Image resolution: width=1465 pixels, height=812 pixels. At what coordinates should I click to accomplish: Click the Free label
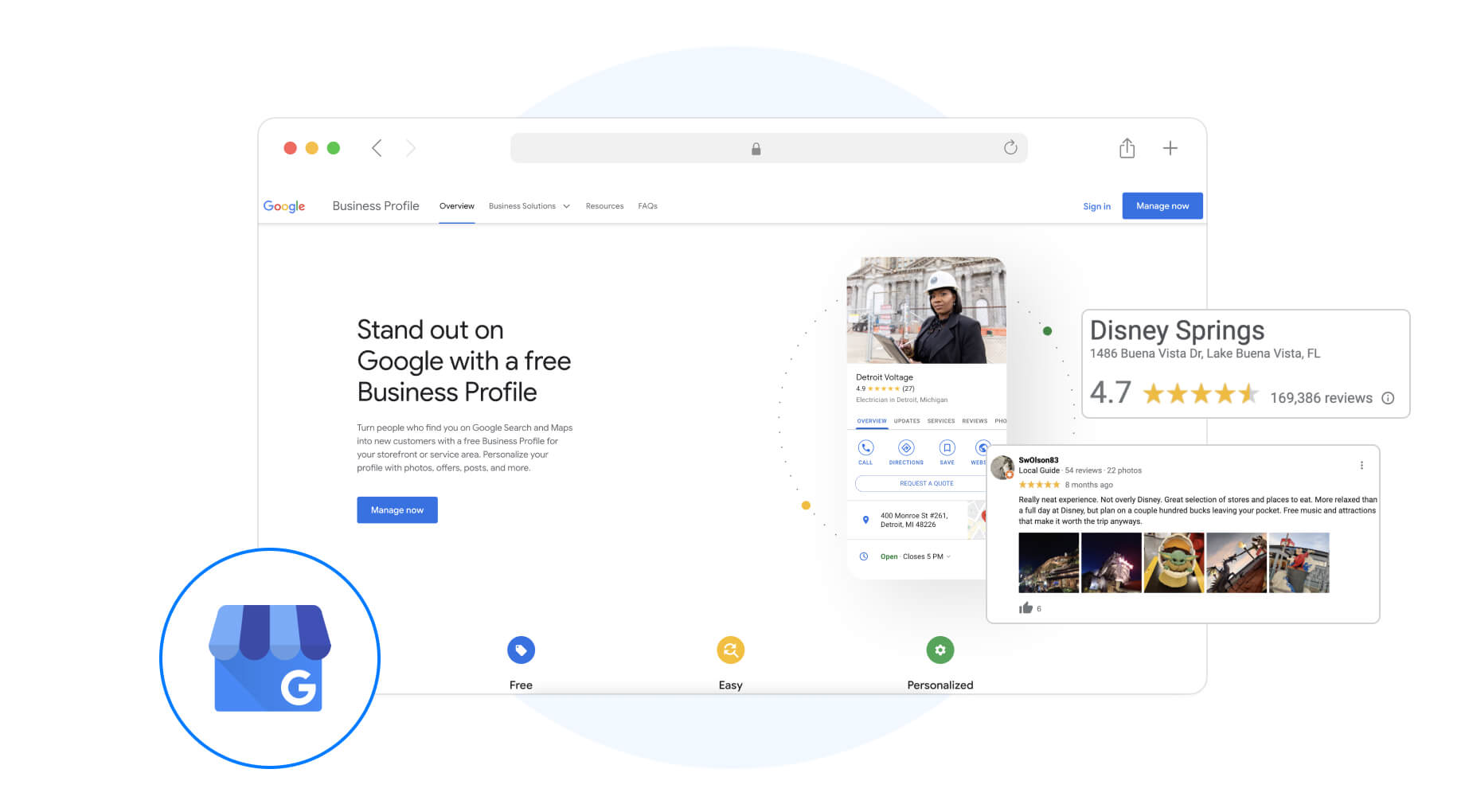521,685
